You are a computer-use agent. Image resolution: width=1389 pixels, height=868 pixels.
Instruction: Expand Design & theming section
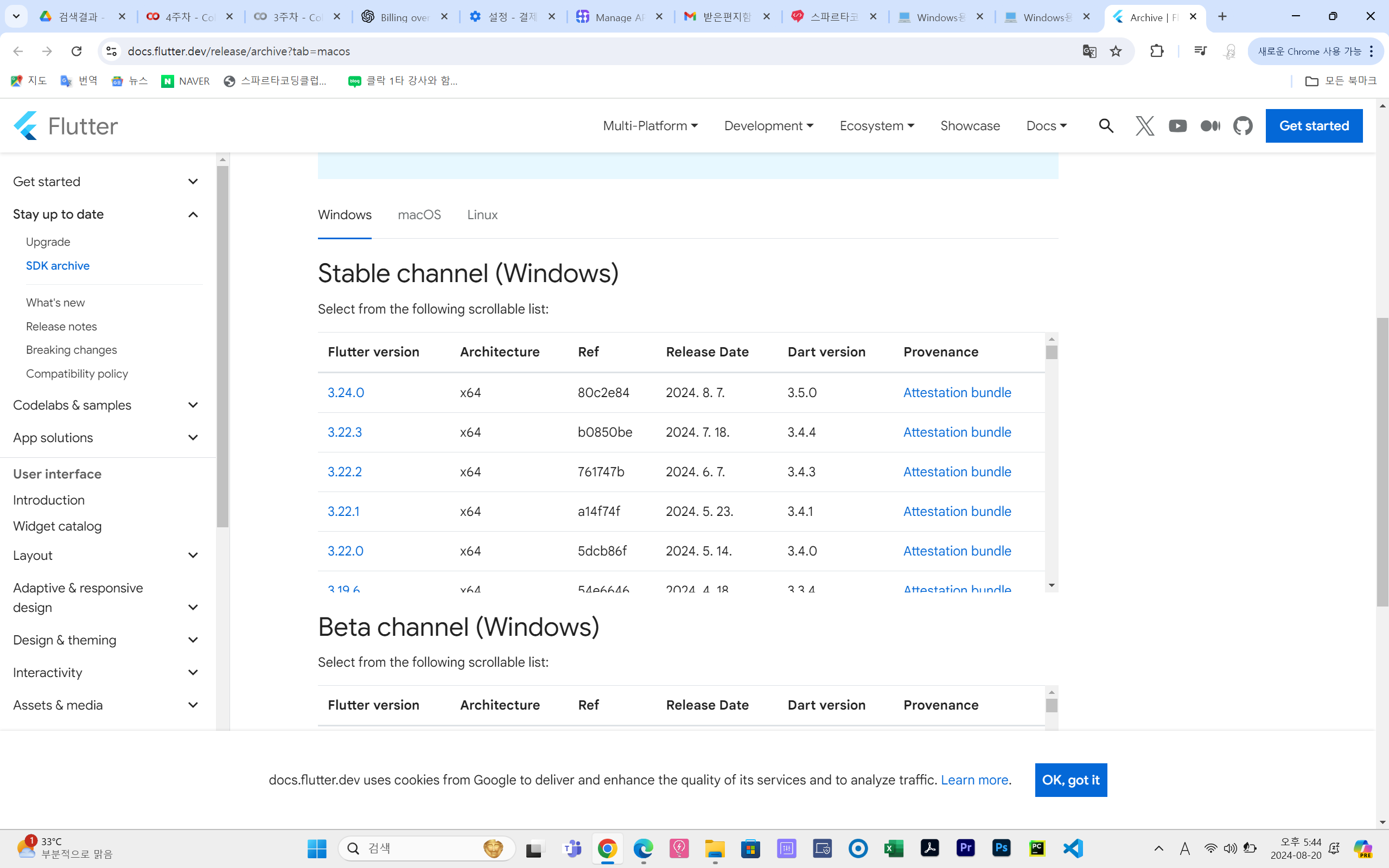pos(107,640)
